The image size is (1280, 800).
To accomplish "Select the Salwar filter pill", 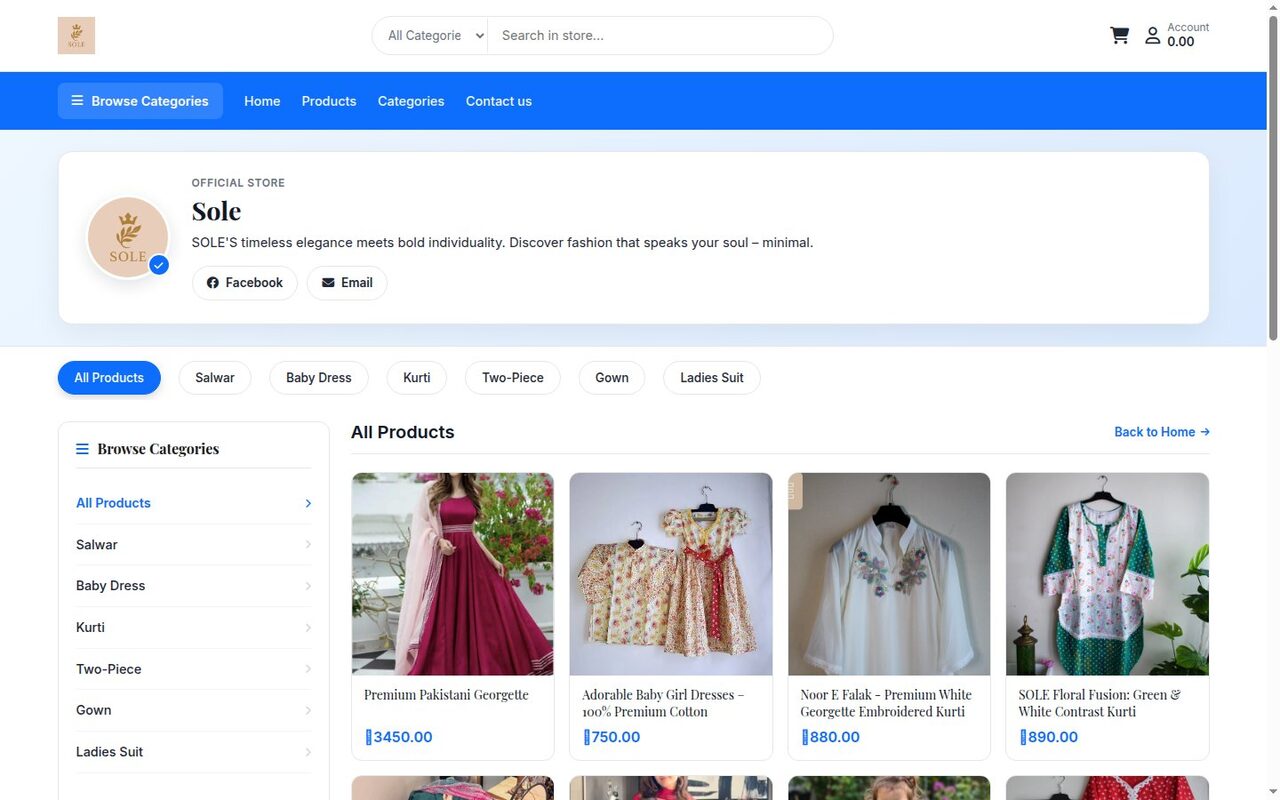I will click(x=215, y=378).
